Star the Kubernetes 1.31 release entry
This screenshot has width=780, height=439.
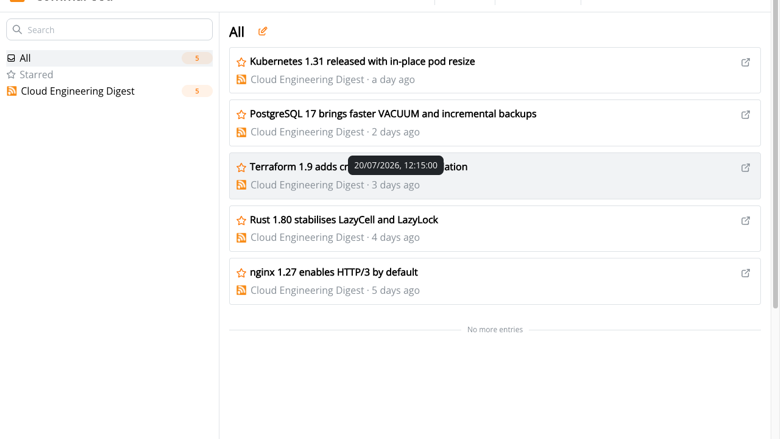point(241,62)
